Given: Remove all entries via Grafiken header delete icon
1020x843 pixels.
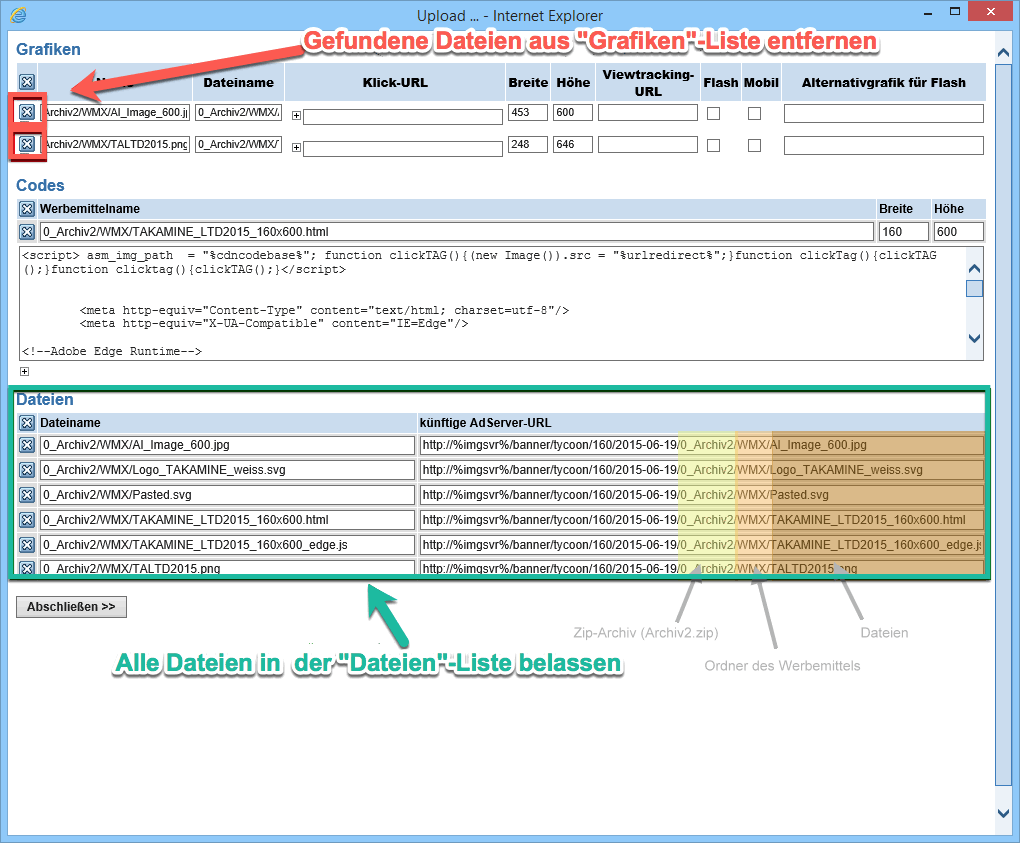Looking at the screenshot, I should click(x=27, y=82).
